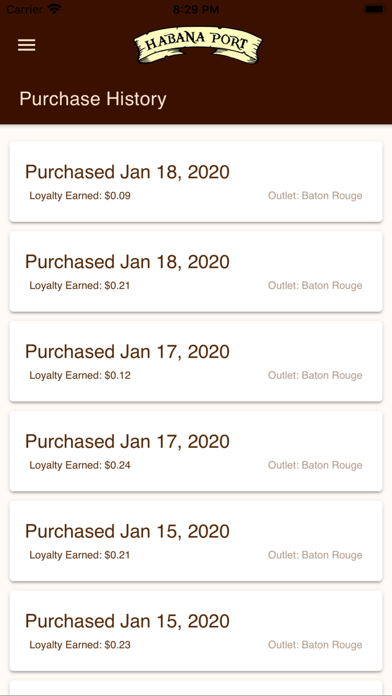Tap the partially visible card at bottom
Image resolution: width=392 pixels, height=696 pixels.
tap(196, 688)
